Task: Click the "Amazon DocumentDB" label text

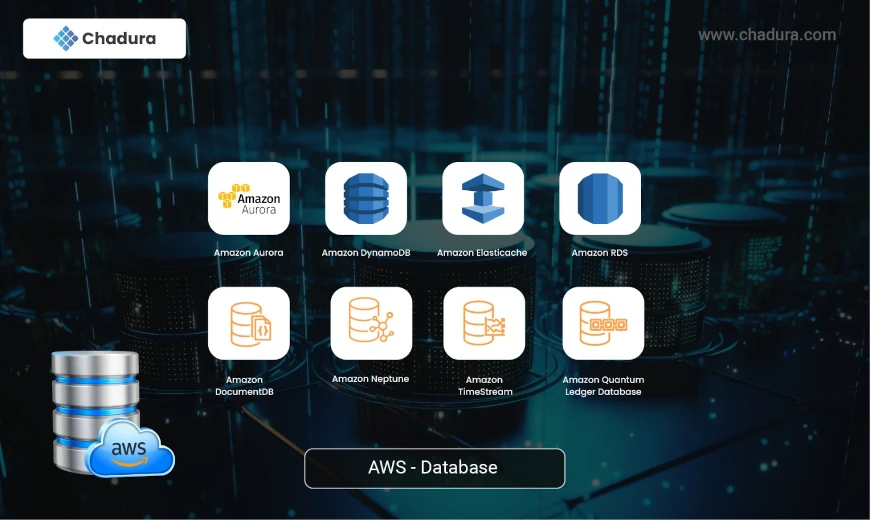Action: [x=244, y=386]
